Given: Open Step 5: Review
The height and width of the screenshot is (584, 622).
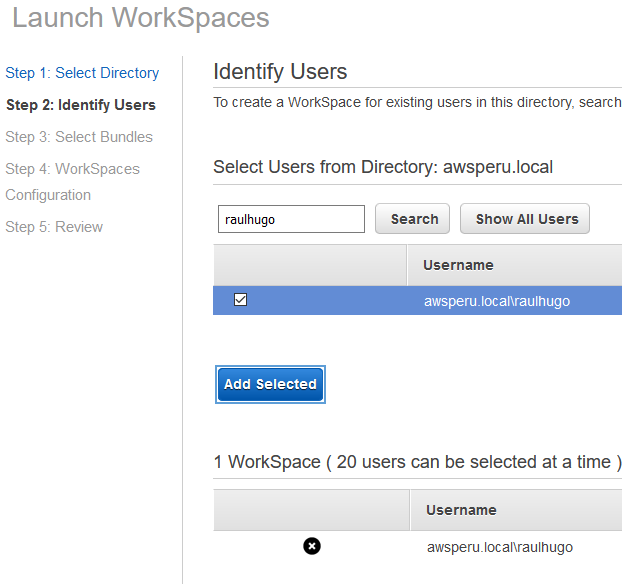Looking at the screenshot, I should (x=54, y=227).
